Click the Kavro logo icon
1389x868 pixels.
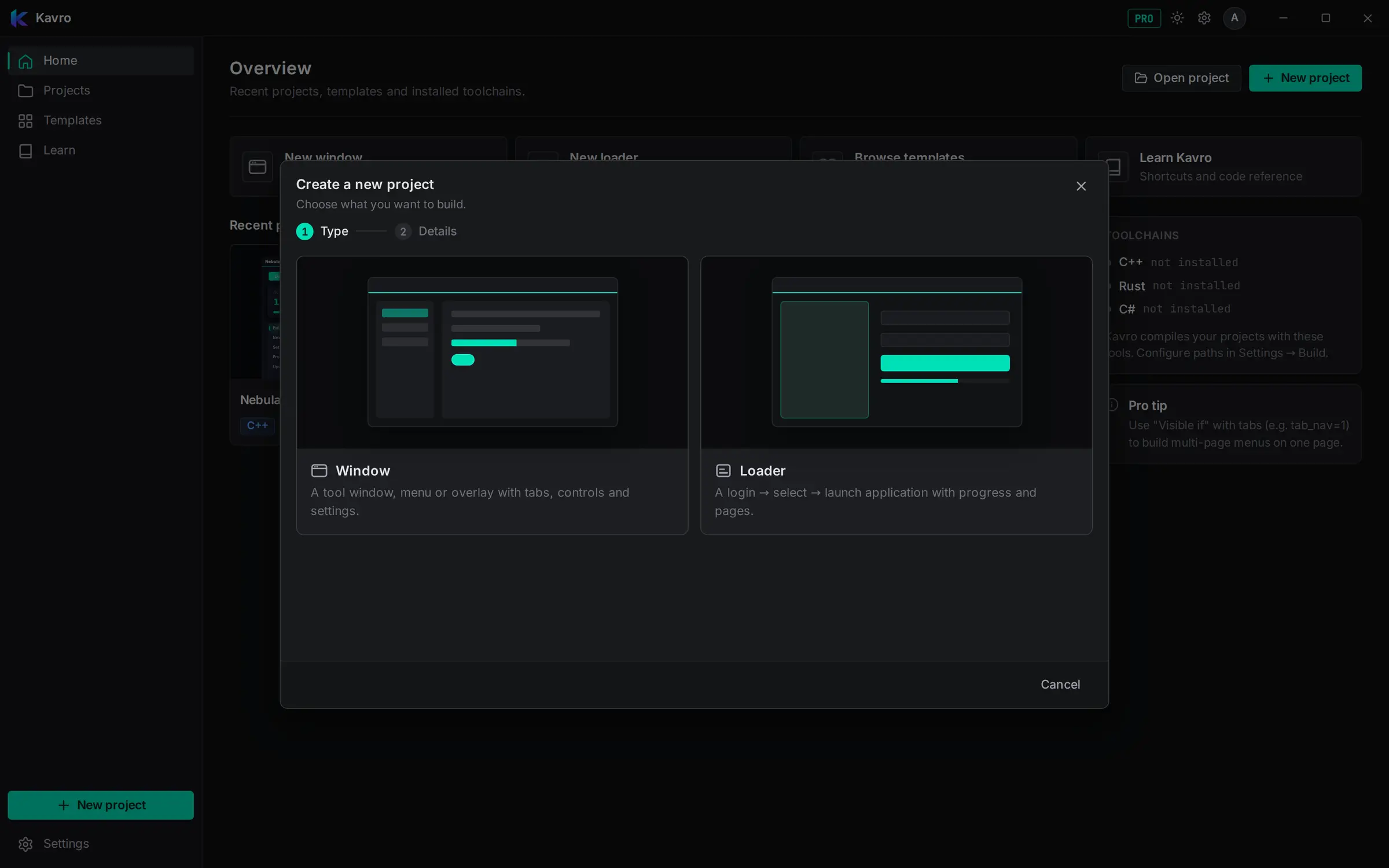(x=19, y=18)
